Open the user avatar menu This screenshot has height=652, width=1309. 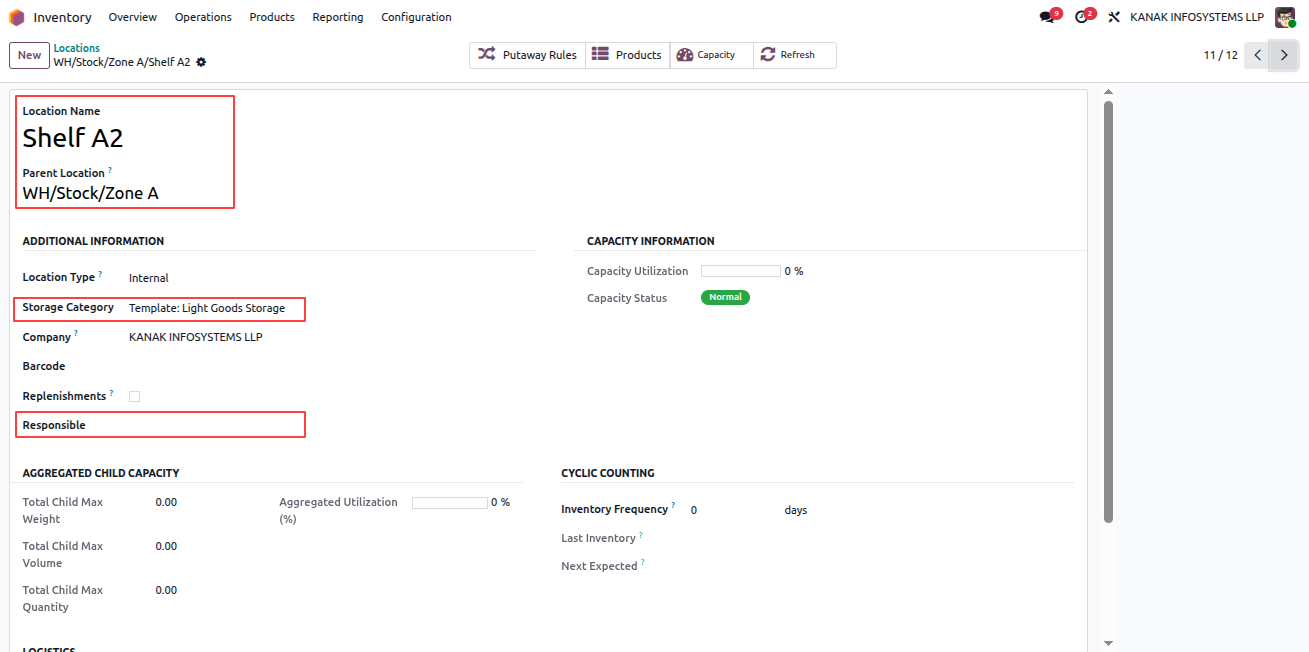click(1285, 17)
